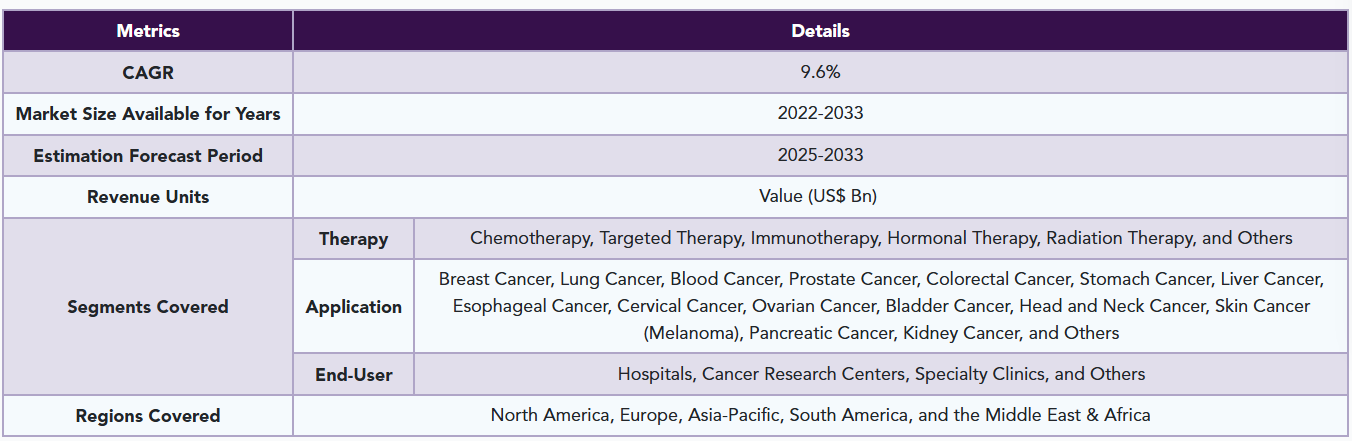Select the Regions Covered label
Screen dimensions: 1352x441
coord(148,416)
